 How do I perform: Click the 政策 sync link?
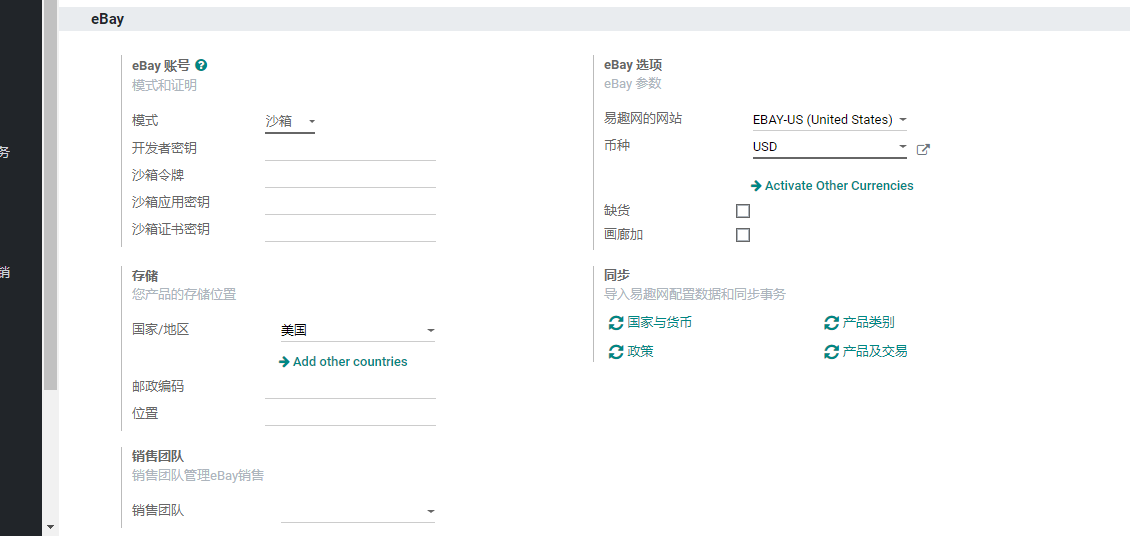631,352
